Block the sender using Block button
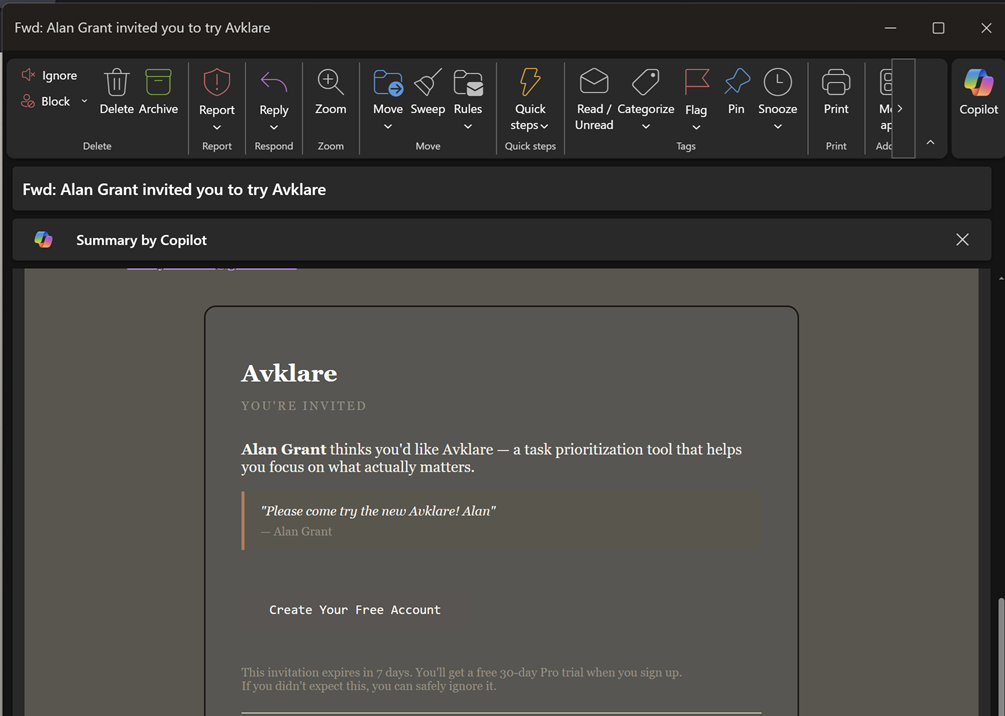The image size is (1005, 716). click(x=46, y=101)
